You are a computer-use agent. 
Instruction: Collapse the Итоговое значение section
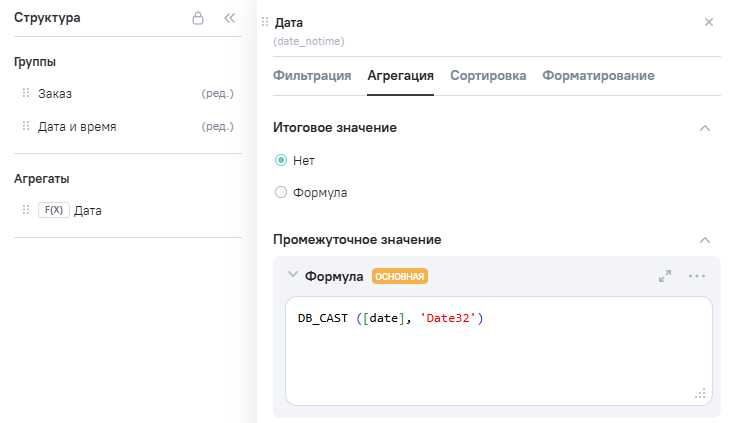[704, 128]
